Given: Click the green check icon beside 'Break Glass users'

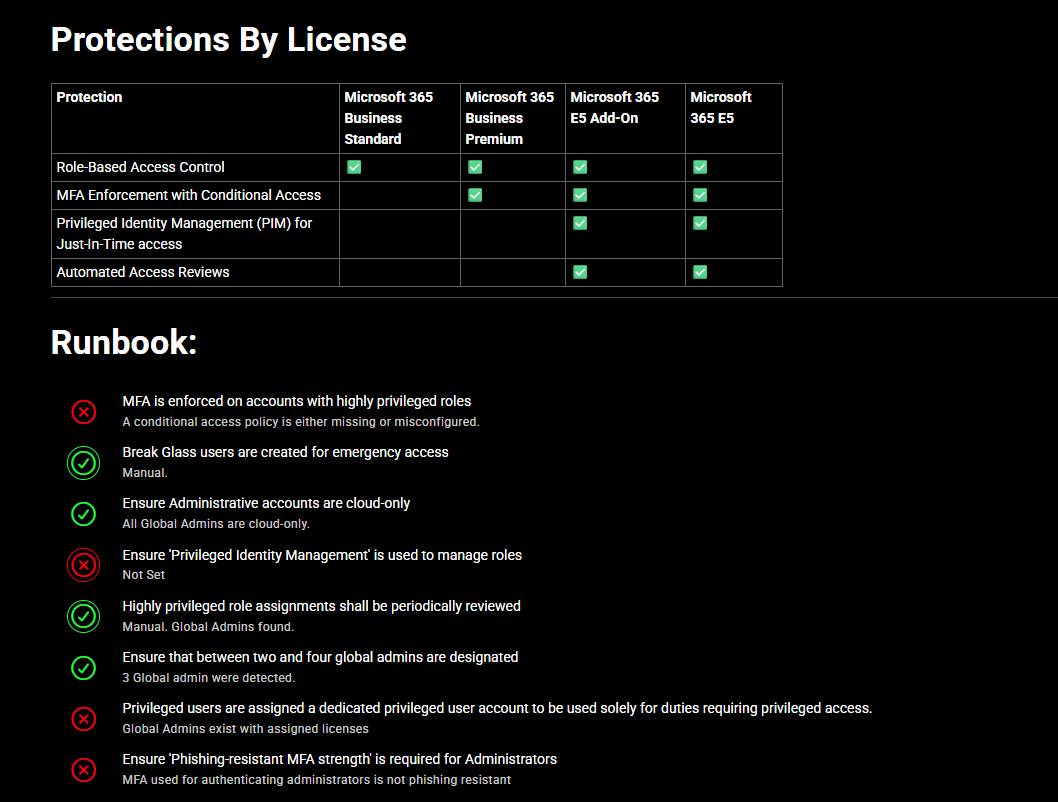Looking at the screenshot, I should [x=83, y=462].
